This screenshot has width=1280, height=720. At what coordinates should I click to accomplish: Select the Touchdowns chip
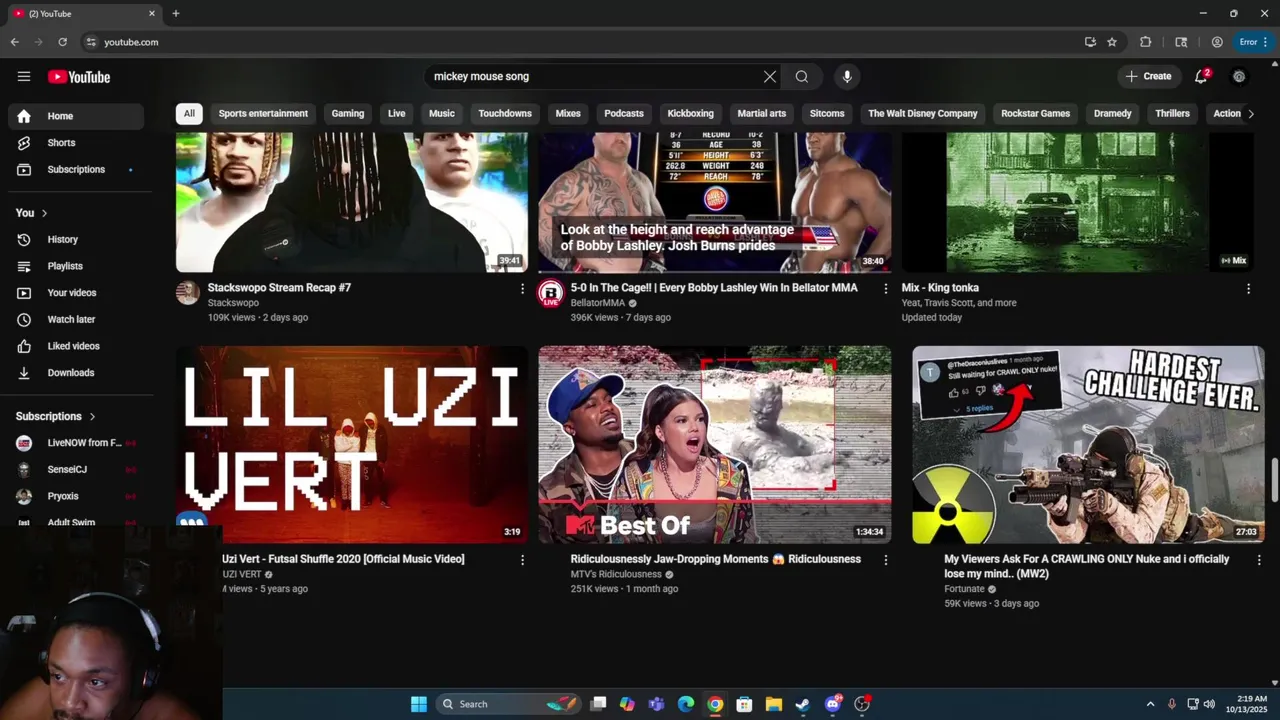tap(505, 113)
